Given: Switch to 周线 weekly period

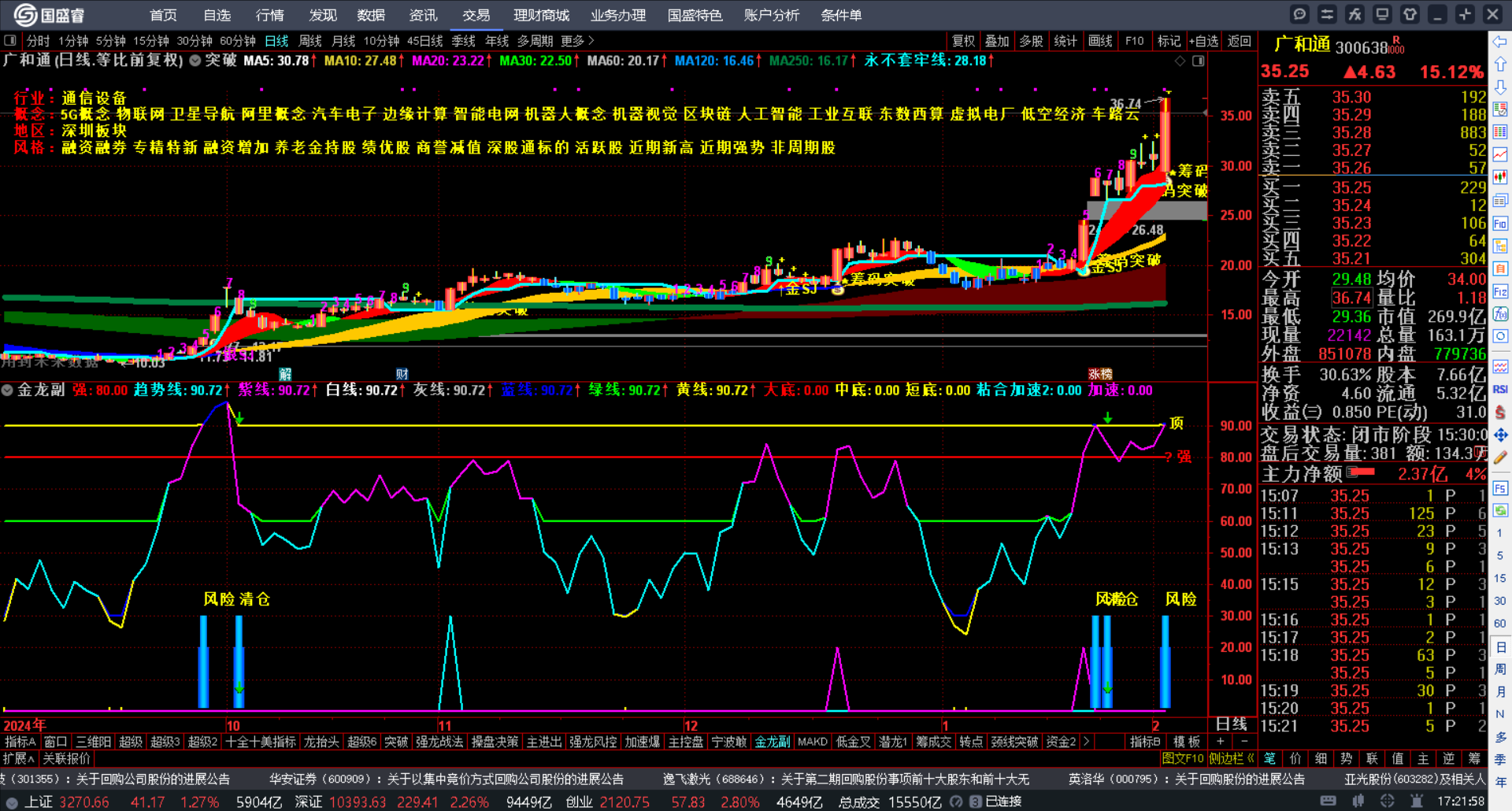Looking at the screenshot, I should click(310, 41).
